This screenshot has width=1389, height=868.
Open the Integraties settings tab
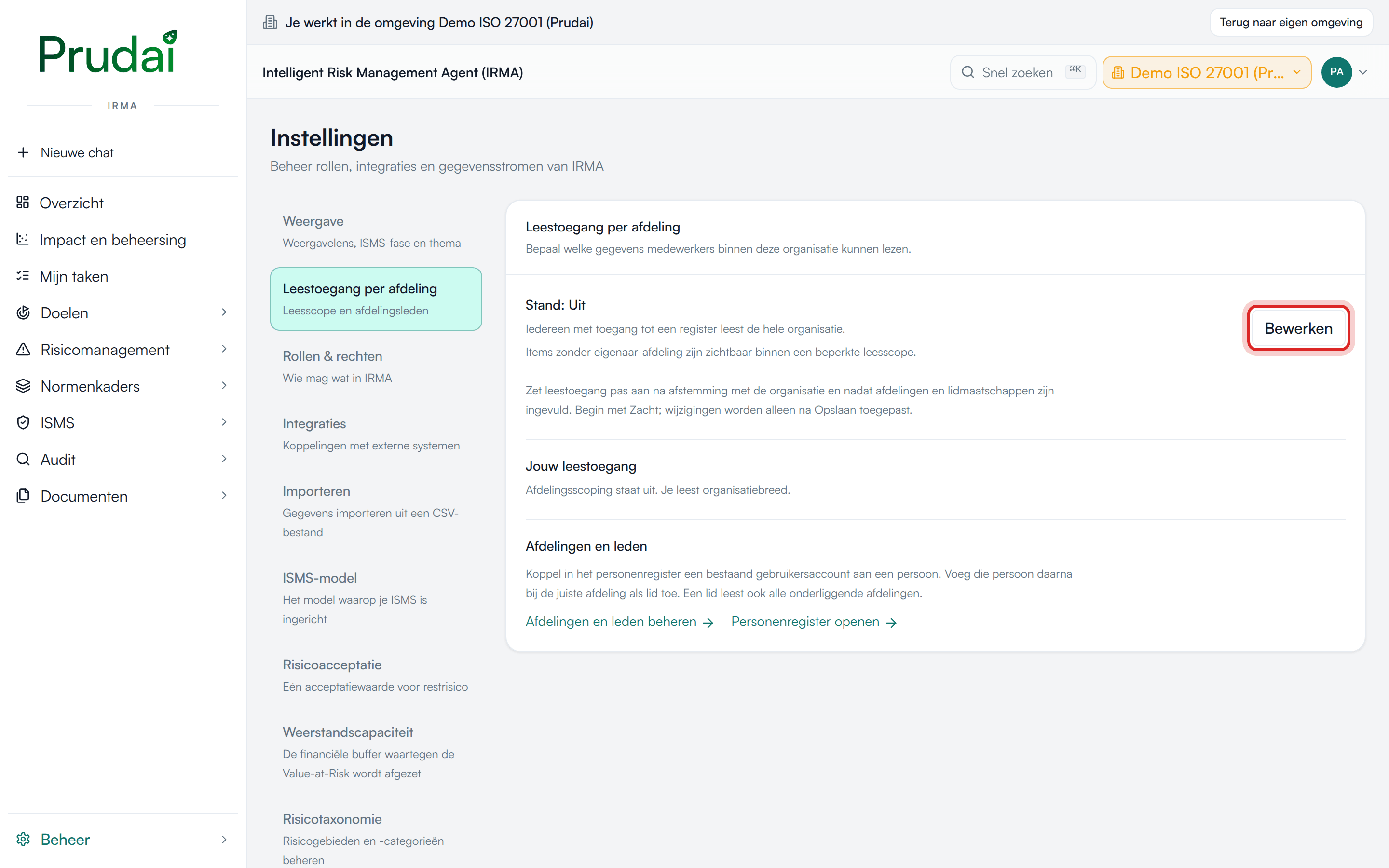[x=376, y=434]
